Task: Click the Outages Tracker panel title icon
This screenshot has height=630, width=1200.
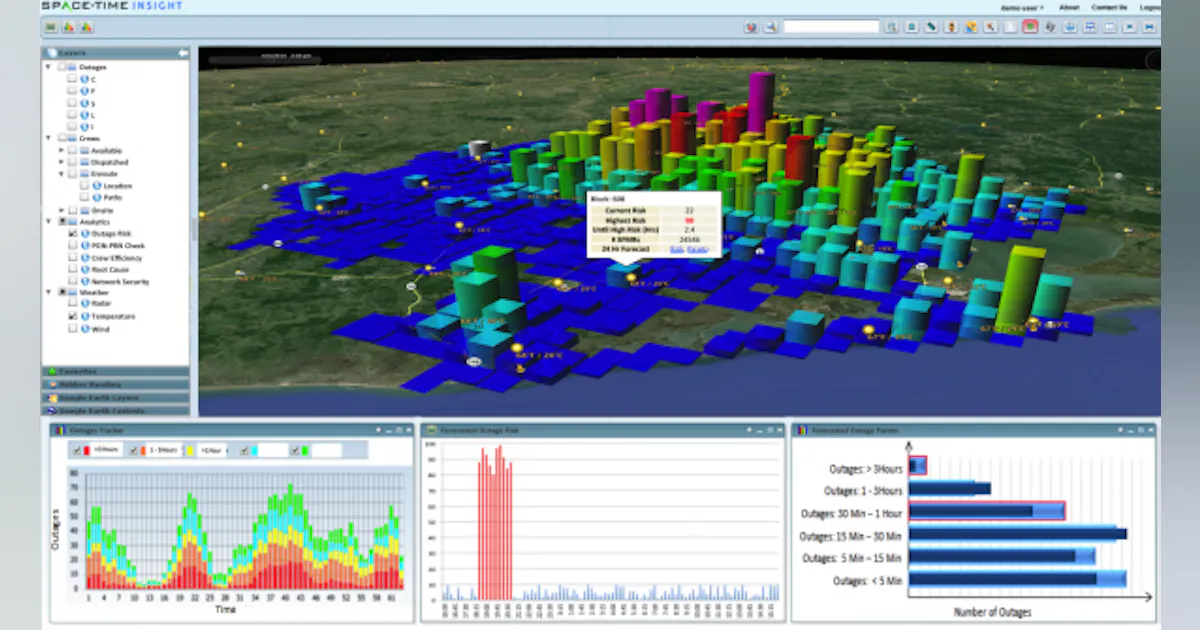Action: point(61,429)
